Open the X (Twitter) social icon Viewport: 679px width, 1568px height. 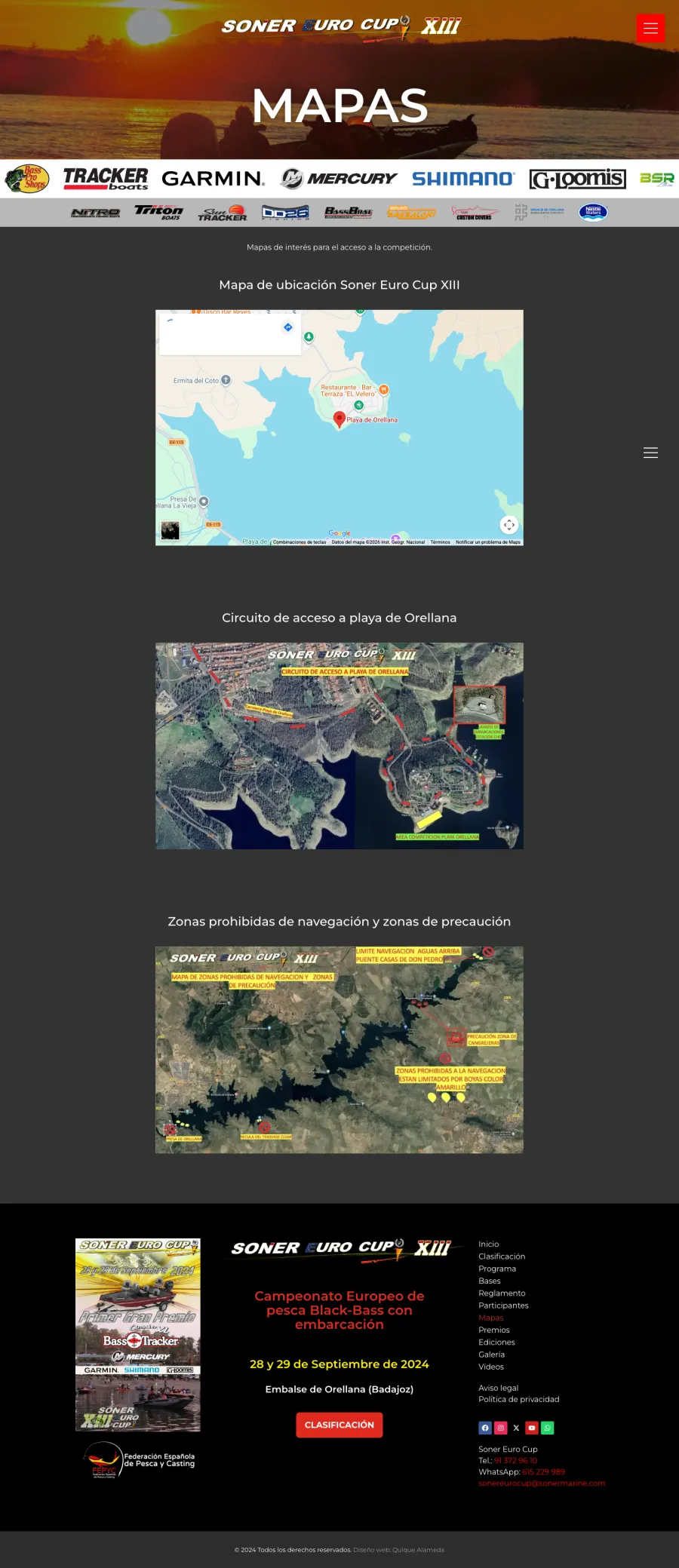pyautogui.click(x=516, y=1428)
